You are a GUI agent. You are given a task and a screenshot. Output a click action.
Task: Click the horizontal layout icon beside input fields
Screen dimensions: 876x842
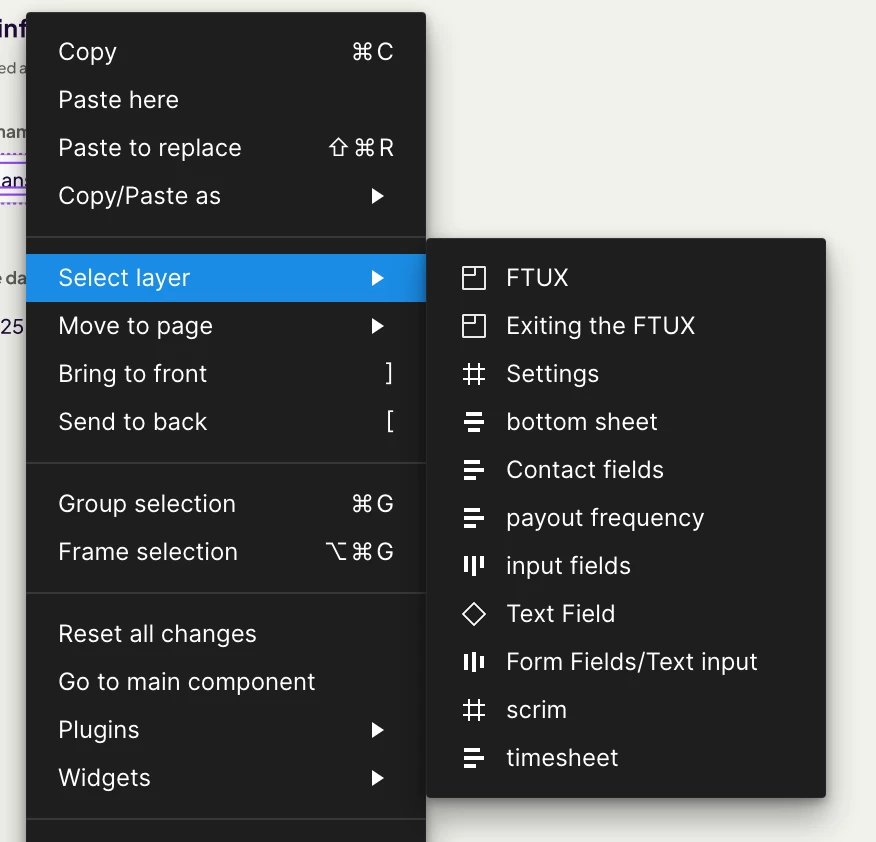tap(474, 566)
